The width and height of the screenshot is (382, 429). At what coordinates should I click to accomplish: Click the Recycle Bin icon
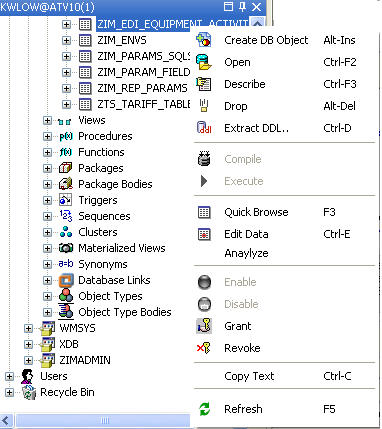(x=29, y=392)
